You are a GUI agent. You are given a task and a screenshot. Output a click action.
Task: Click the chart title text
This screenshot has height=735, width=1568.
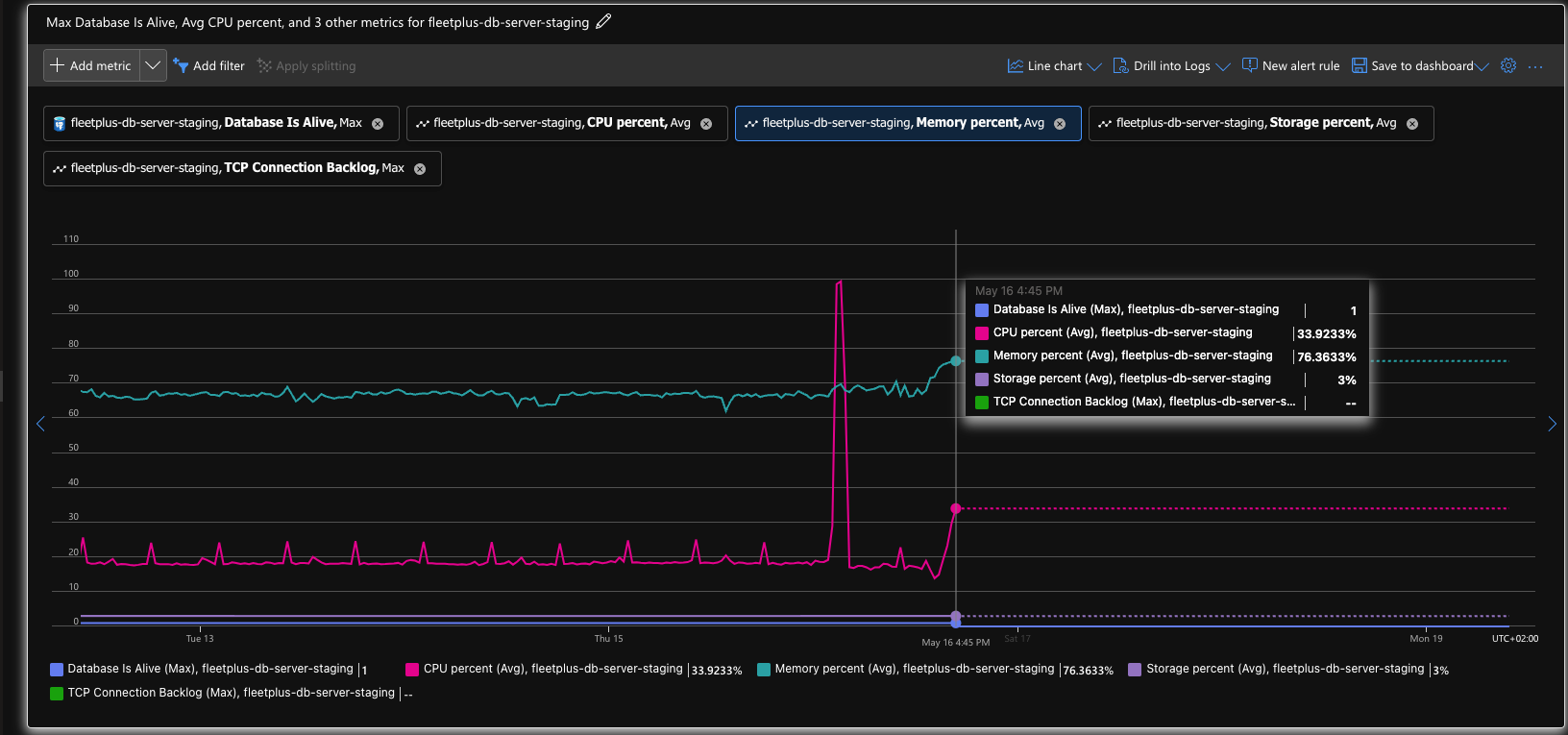pyautogui.click(x=318, y=22)
